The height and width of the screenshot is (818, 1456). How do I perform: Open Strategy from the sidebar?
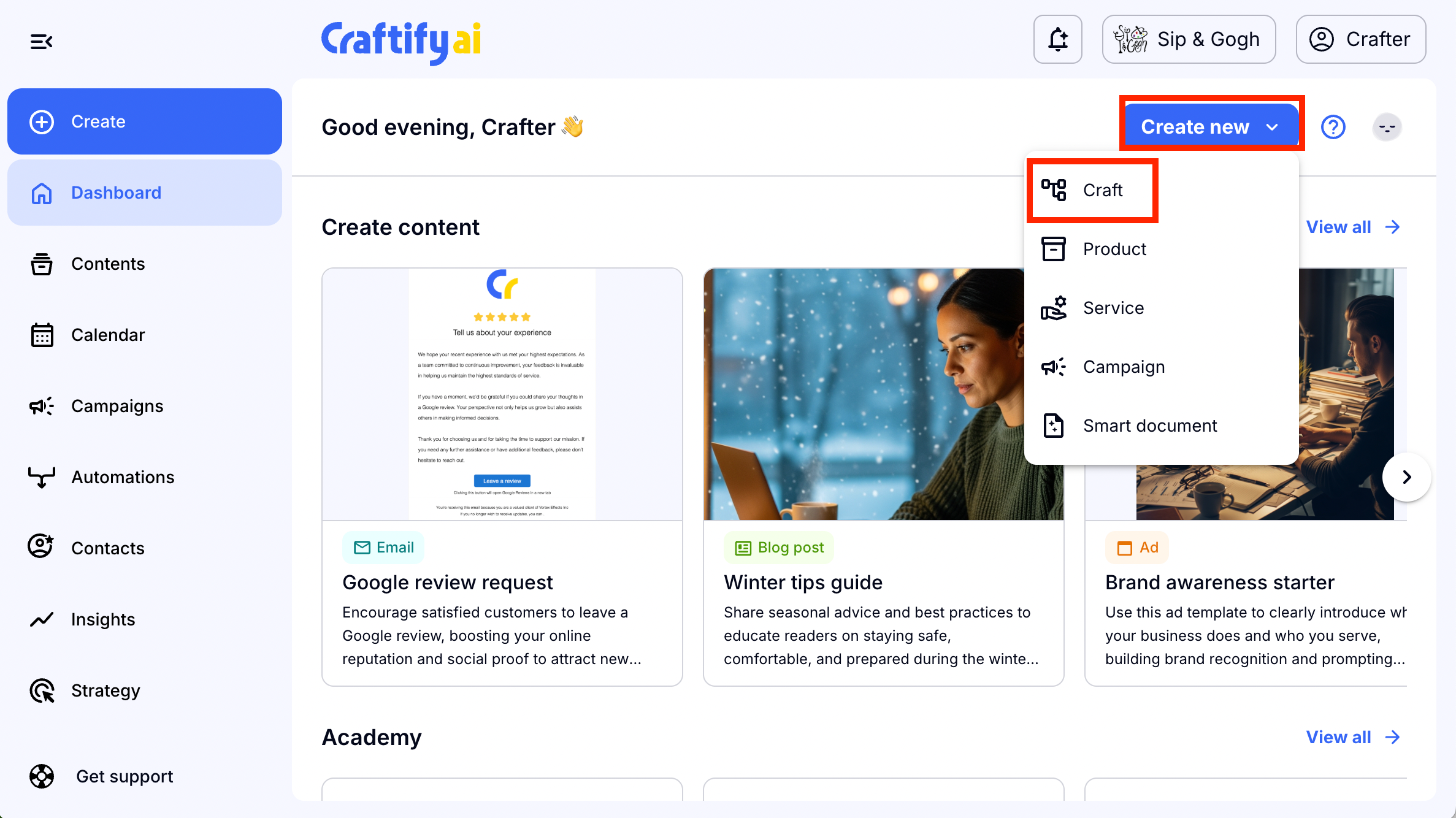pyautogui.click(x=105, y=690)
